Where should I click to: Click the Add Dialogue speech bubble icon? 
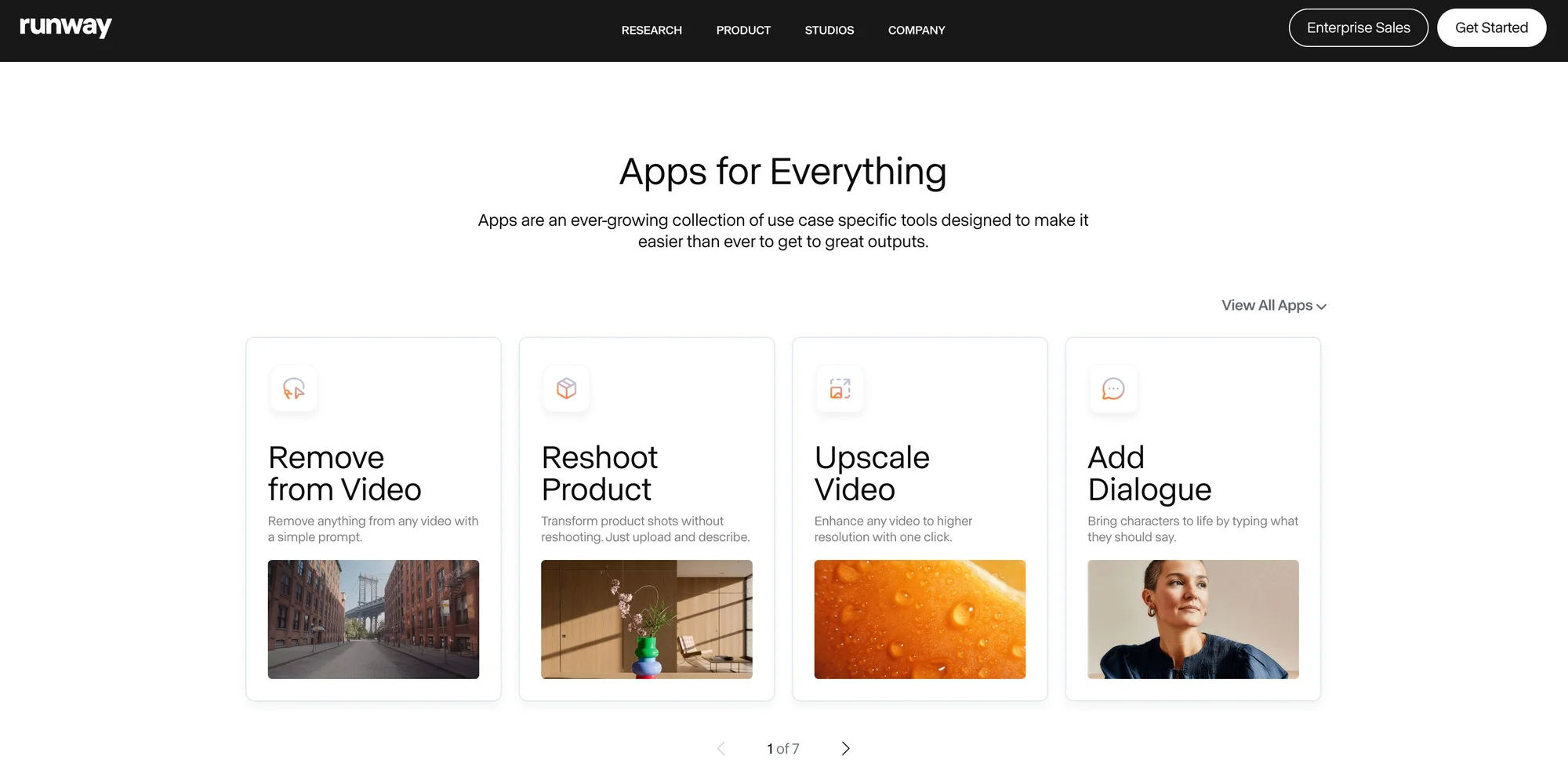[1113, 389]
